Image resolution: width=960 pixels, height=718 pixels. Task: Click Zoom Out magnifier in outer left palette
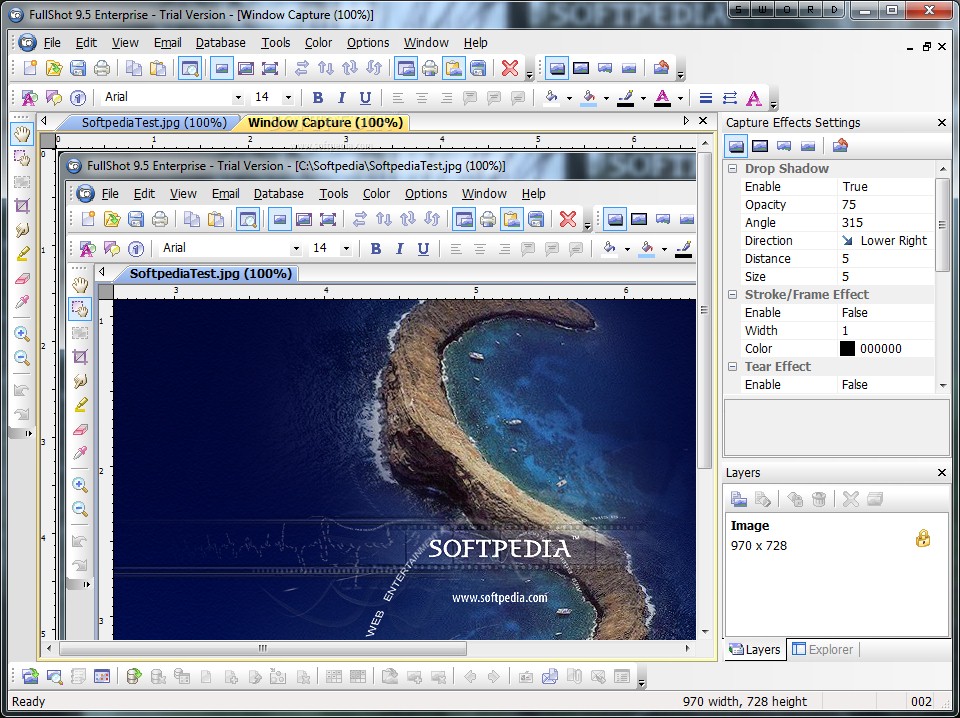(x=22, y=358)
